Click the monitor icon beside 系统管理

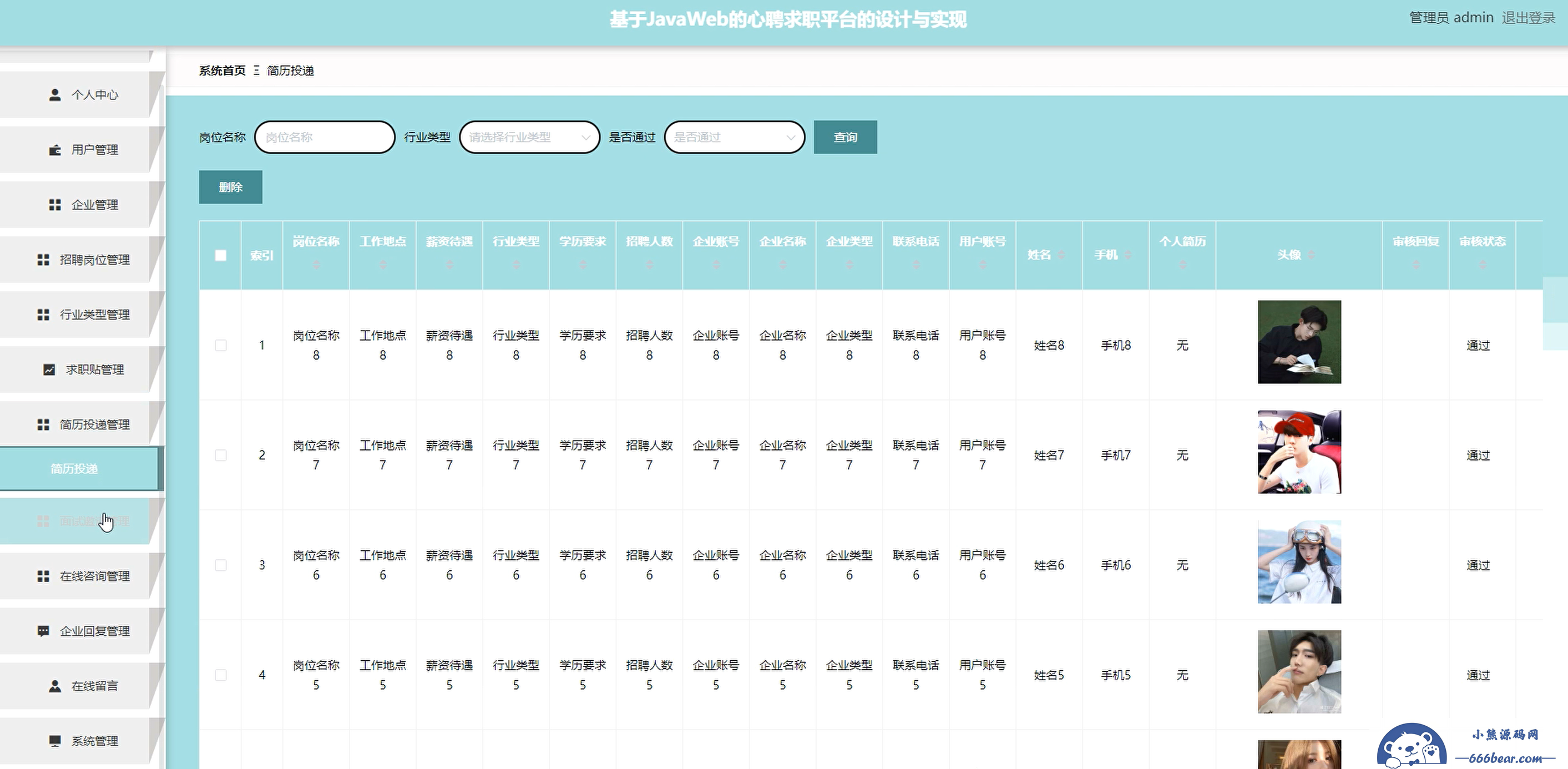[55, 741]
